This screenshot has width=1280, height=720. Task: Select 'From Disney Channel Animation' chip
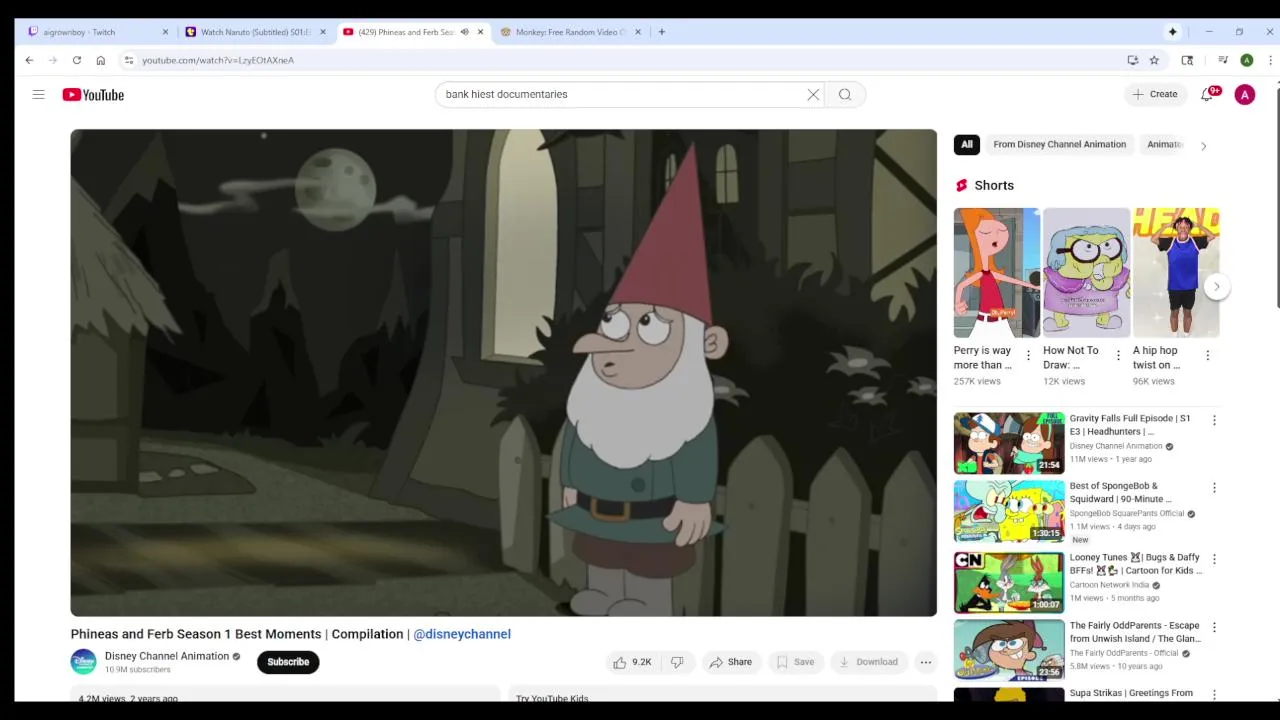pyautogui.click(x=1059, y=144)
